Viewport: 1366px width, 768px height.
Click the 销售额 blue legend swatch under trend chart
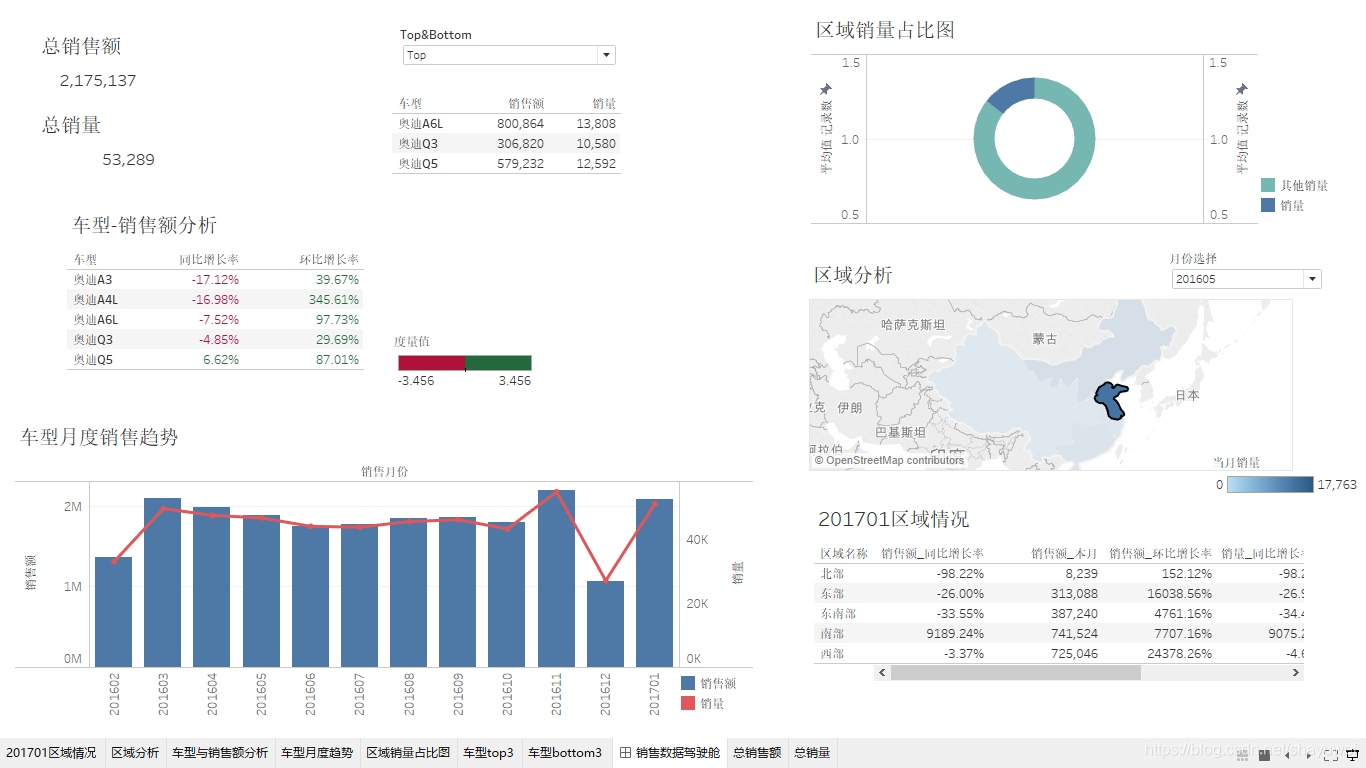pyautogui.click(x=687, y=683)
